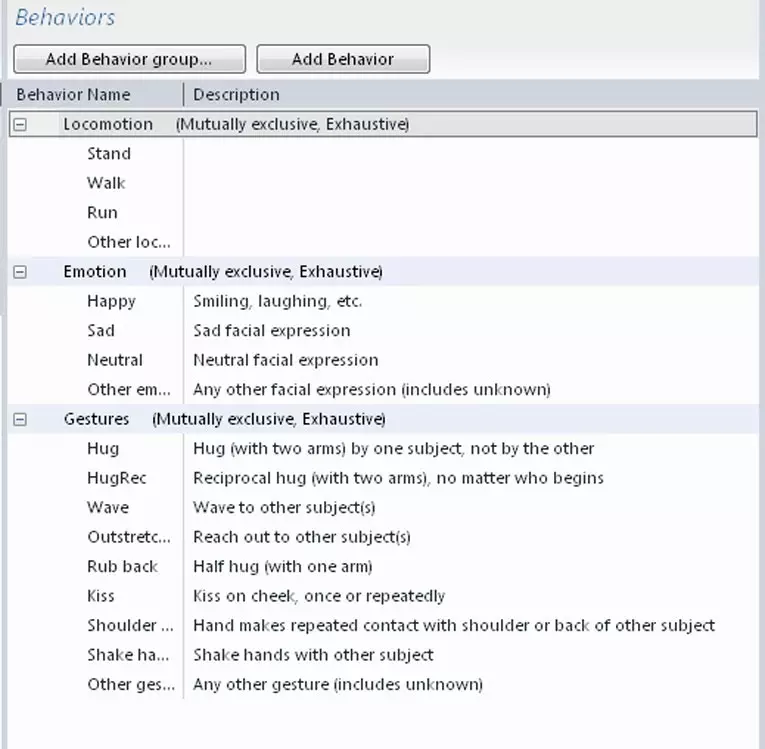Select the HugRec gesture behavior
The width and height of the screenshot is (765, 749).
117,478
